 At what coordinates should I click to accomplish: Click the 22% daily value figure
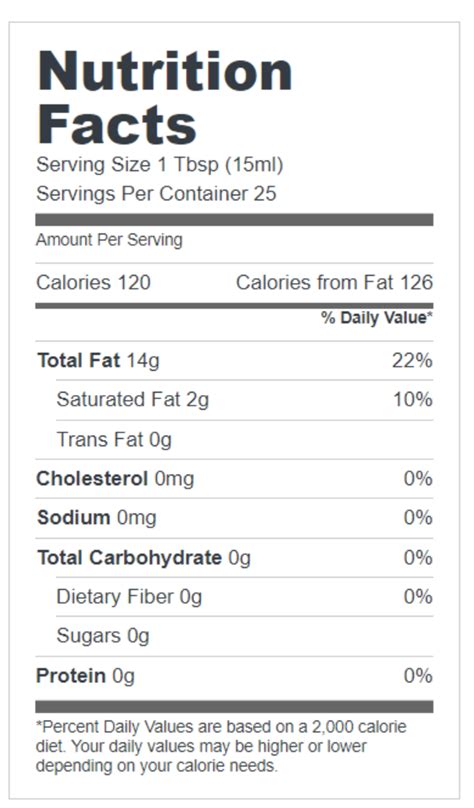[412, 361]
